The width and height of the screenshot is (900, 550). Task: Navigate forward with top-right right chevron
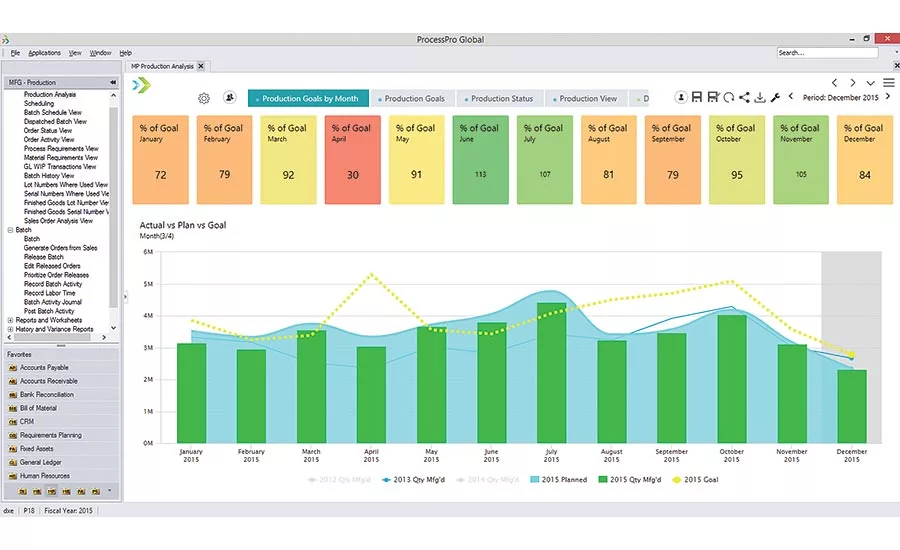pyautogui.click(x=853, y=83)
